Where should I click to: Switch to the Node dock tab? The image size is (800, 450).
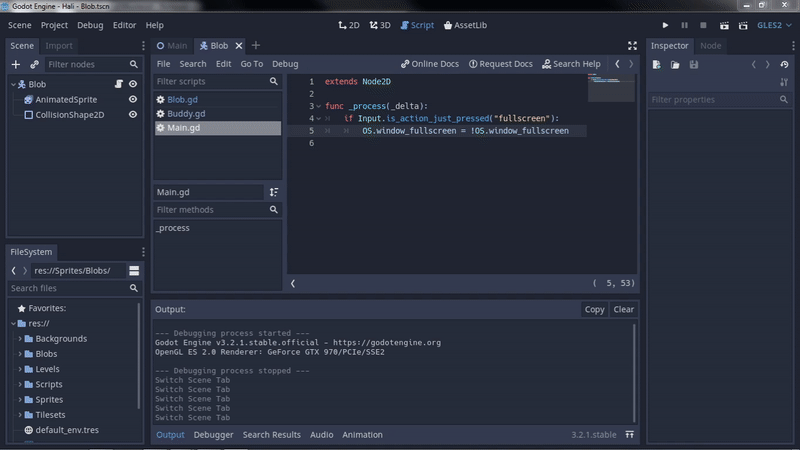coord(711,45)
